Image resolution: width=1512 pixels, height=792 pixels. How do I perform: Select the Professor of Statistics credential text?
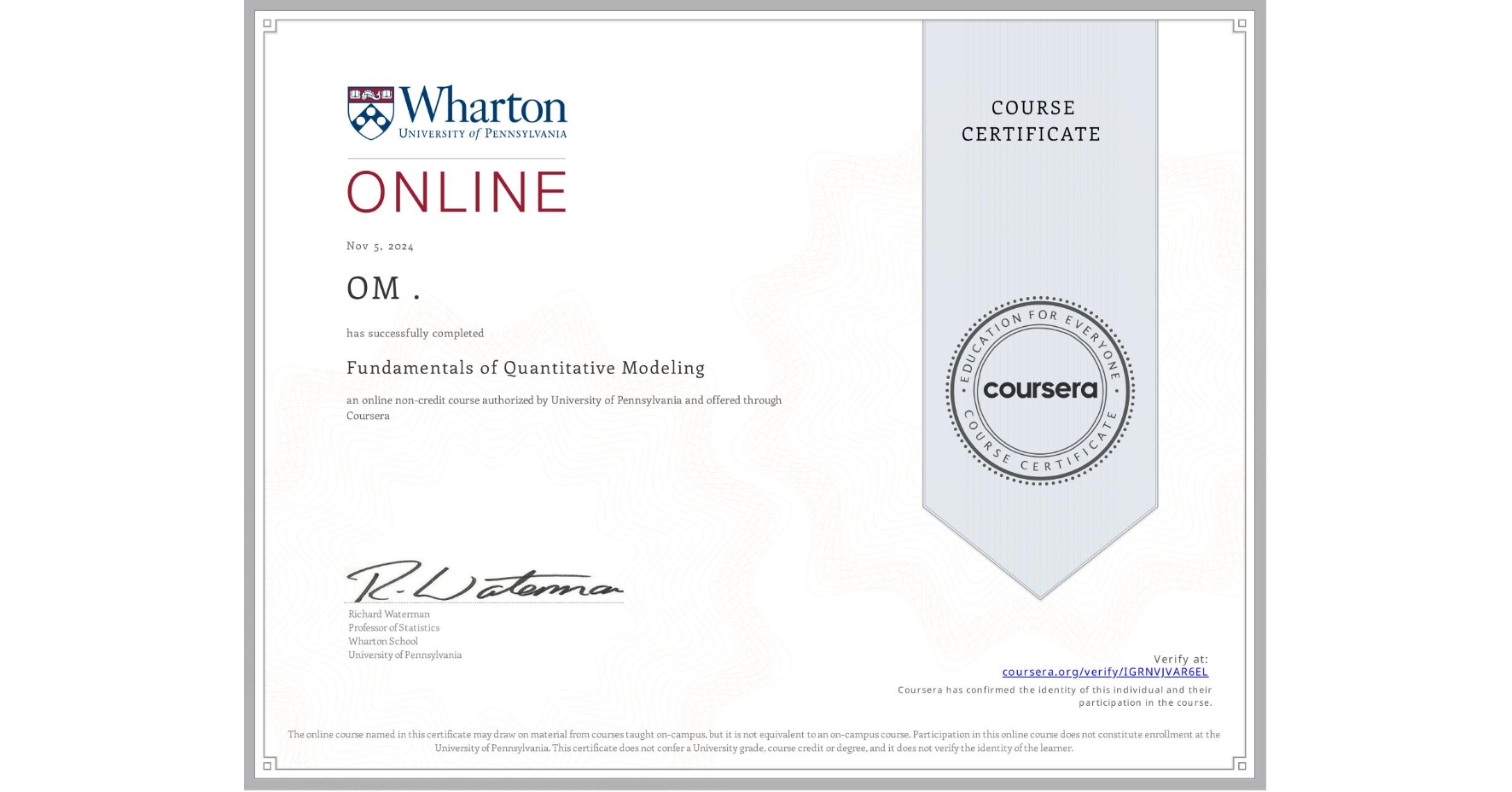coord(393,627)
